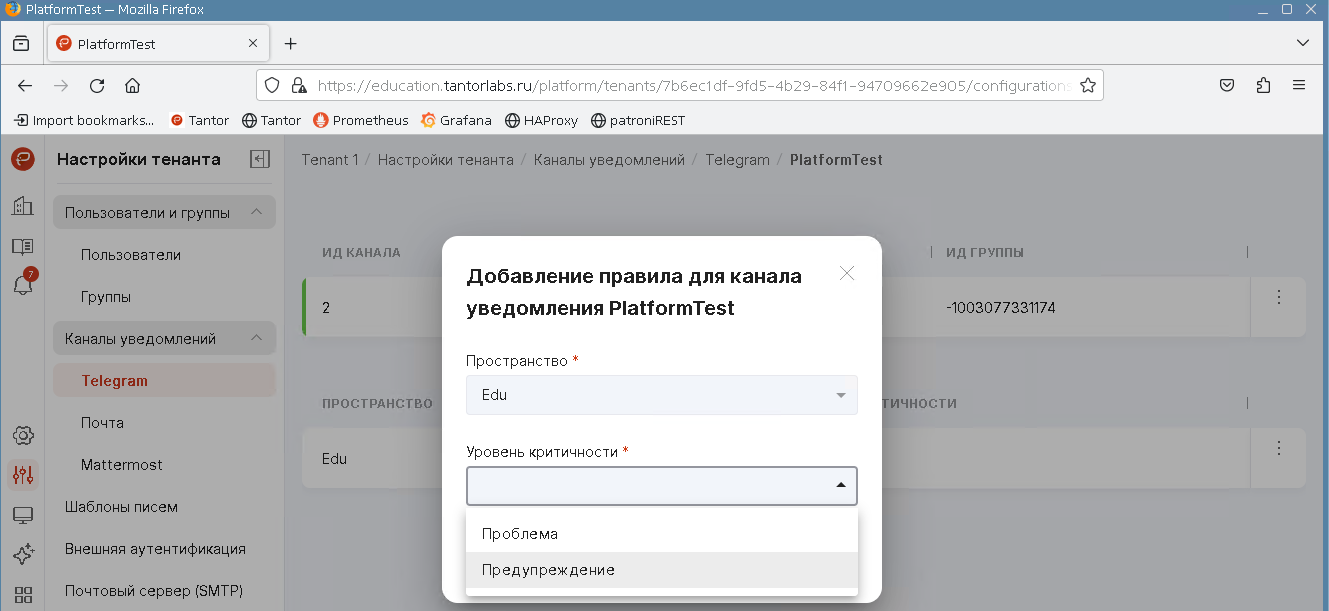Open the tenant settings sliders icon
Screen dimensions: 1329x611
coord(23,474)
